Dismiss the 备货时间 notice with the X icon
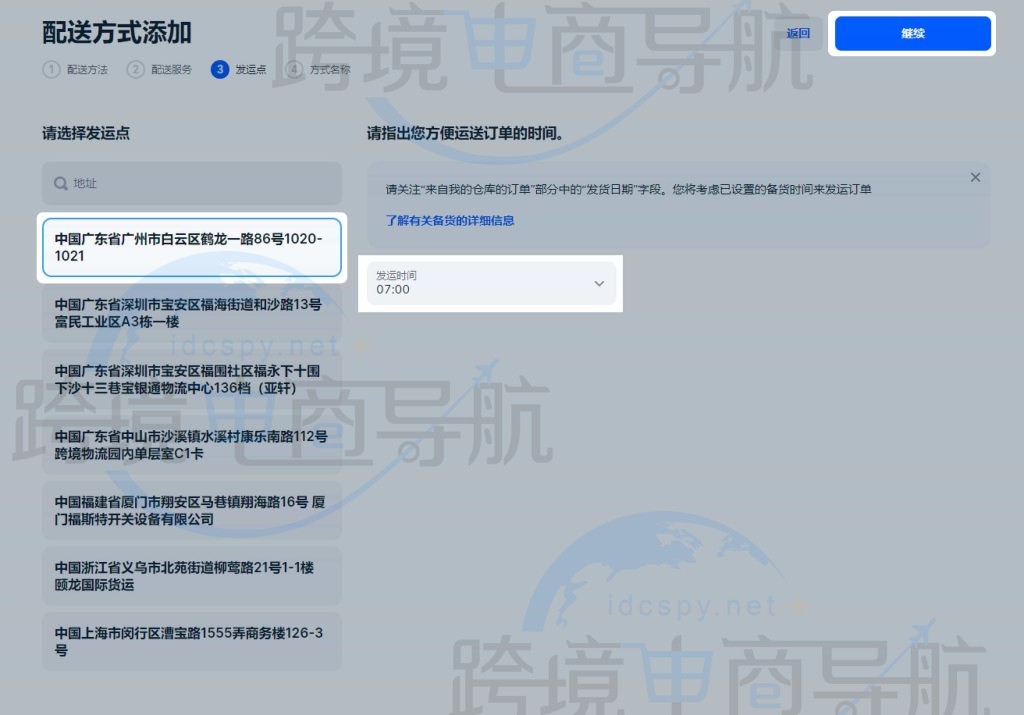This screenshot has height=715, width=1024. [x=975, y=177]
